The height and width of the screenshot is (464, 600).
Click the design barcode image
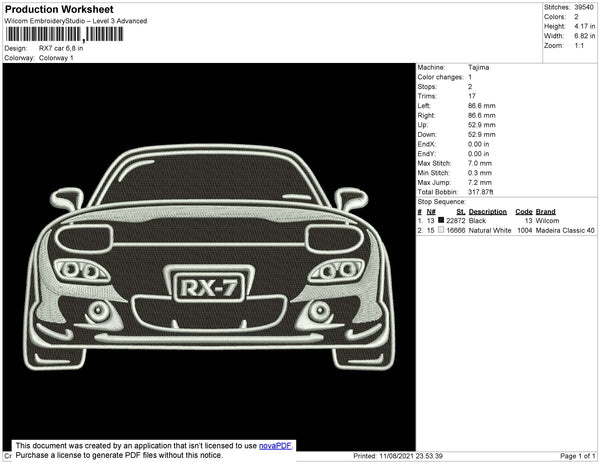pos(64,35)
